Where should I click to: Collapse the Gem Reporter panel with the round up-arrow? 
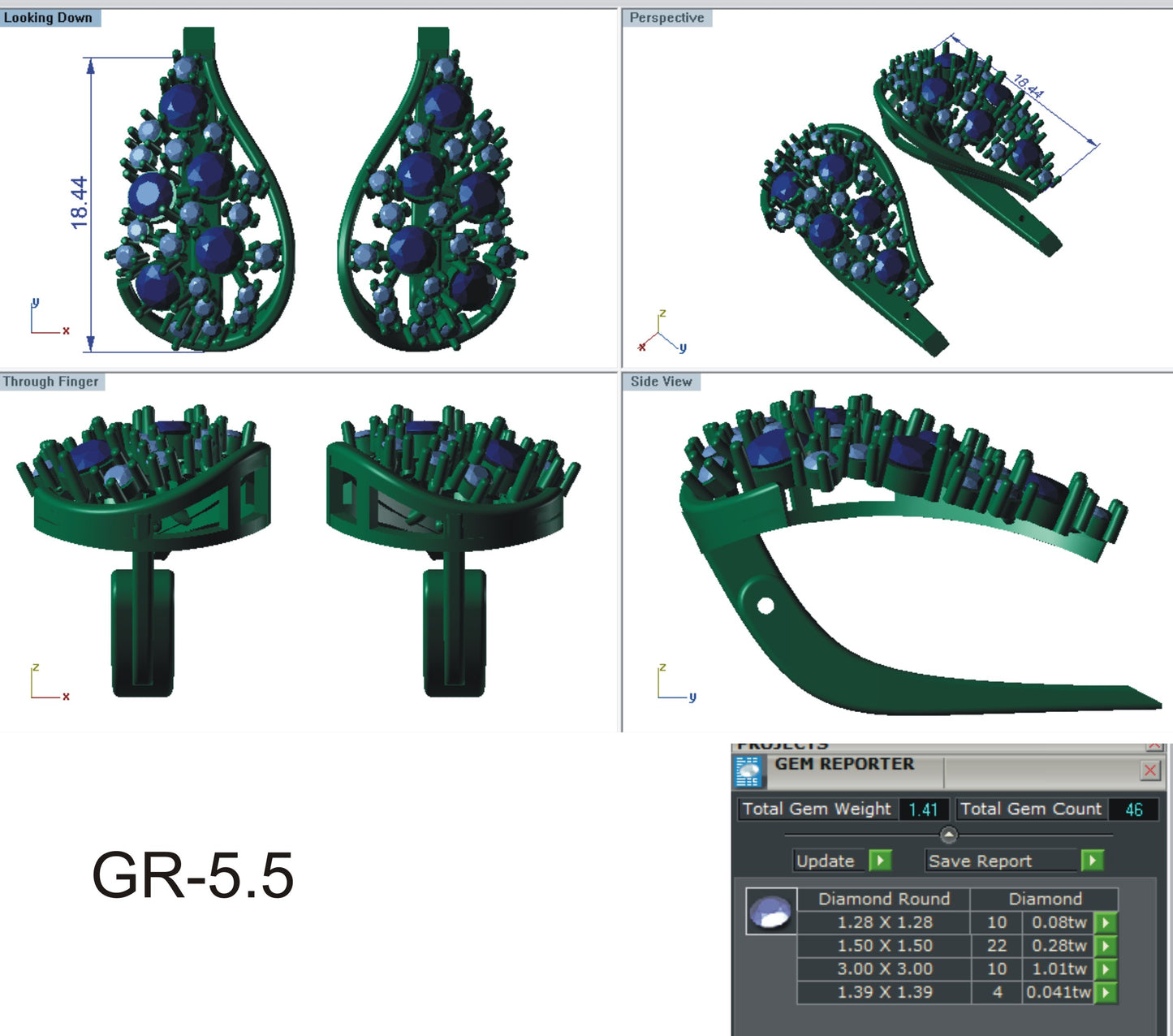pyautogui.click(x=948, y=834)
